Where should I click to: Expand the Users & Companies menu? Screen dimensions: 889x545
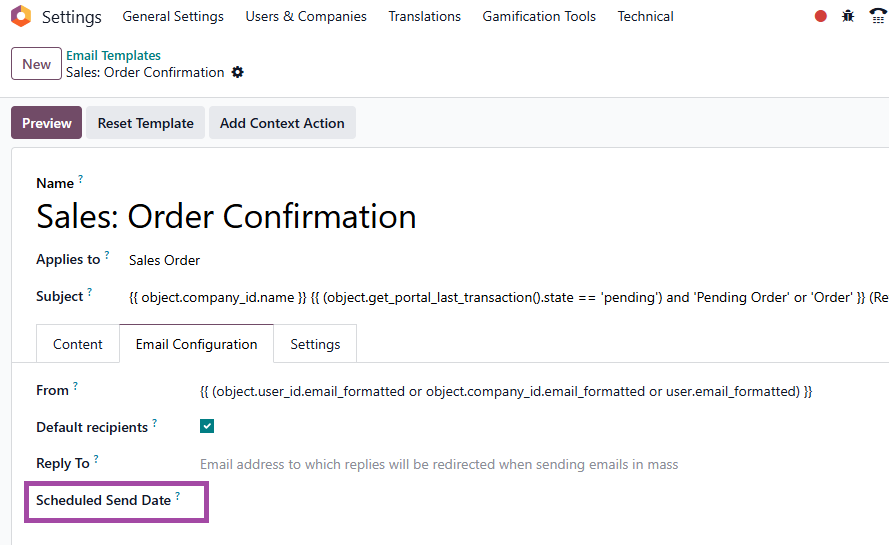306,16
